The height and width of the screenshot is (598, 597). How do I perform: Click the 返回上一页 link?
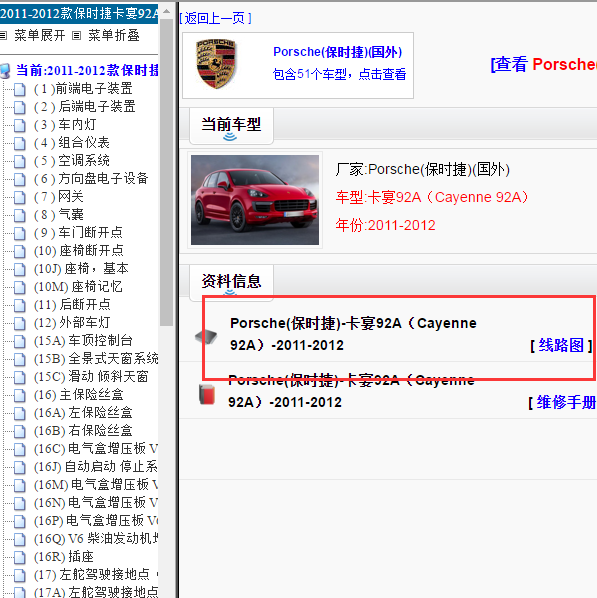pyautogui.click(x=215, y=18)
